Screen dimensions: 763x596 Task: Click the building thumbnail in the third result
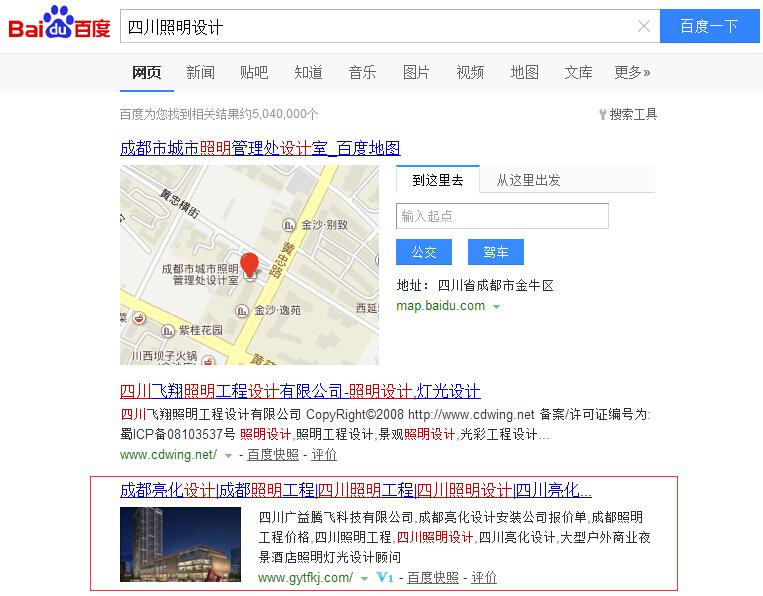coord(180,544)
